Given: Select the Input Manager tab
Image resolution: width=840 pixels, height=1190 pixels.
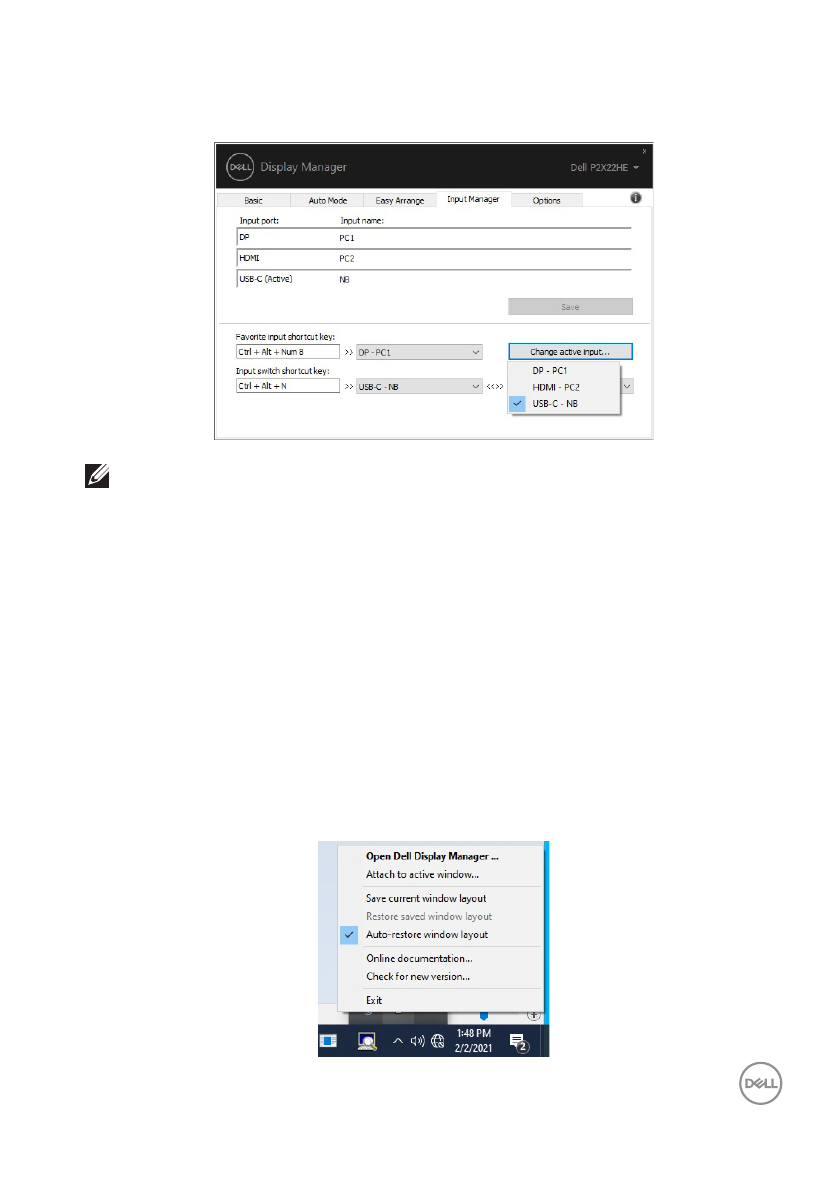Looking at the screenshot, I should click(x=473, y=199).
